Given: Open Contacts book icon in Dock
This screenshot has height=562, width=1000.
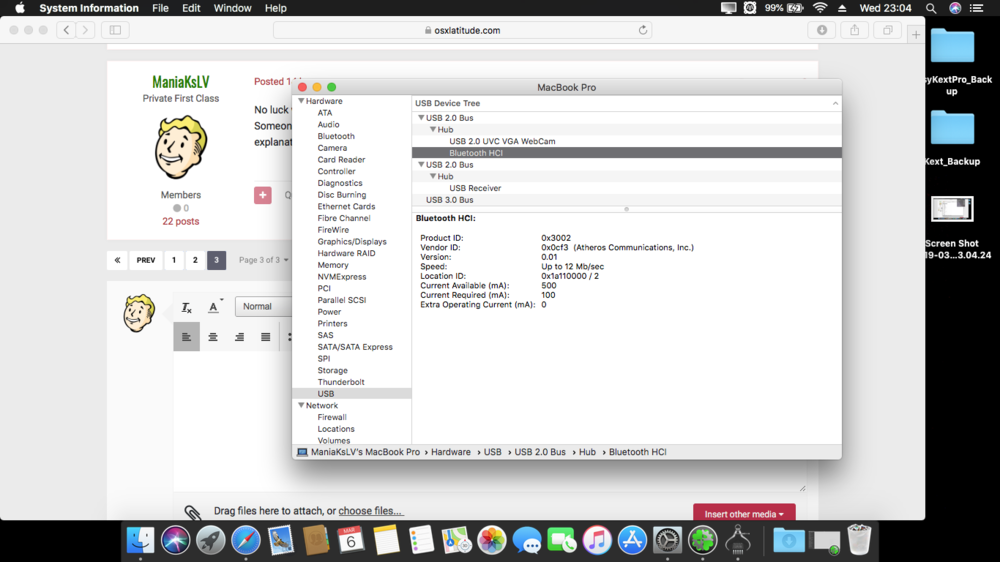Looking at the screenshot, I should coord(316,540).
